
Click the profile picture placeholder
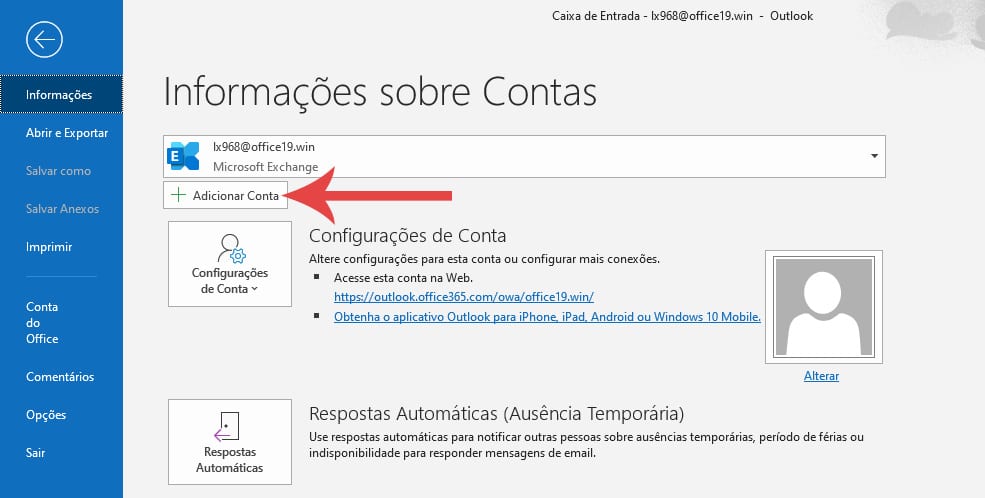pos(821,308)
